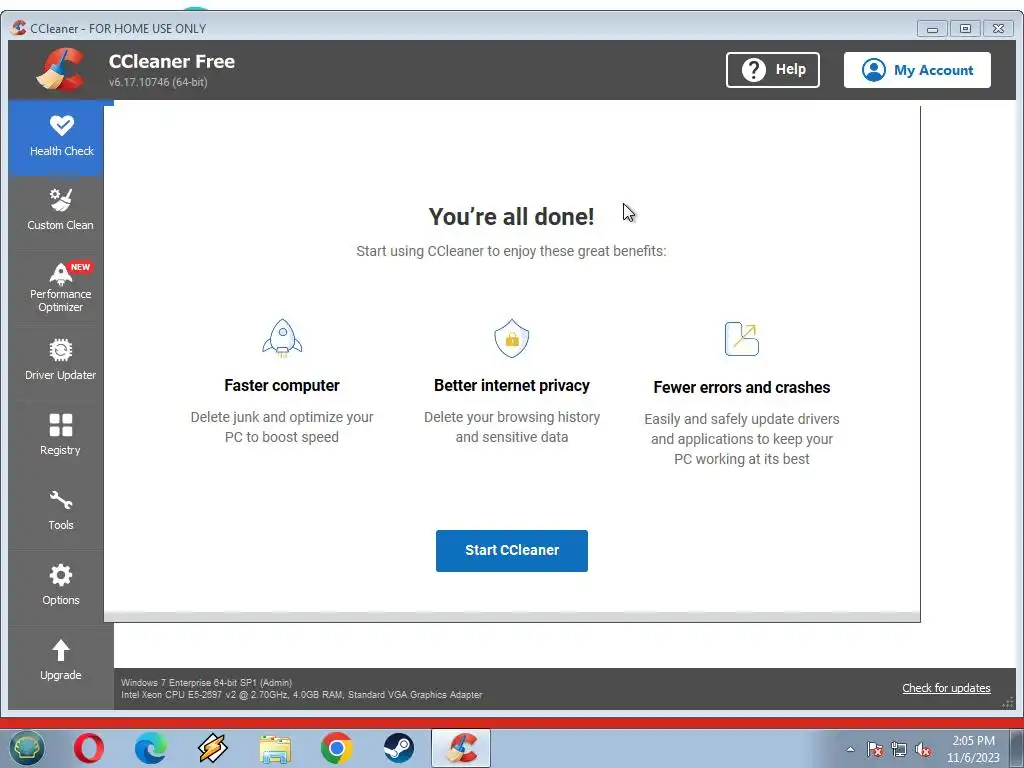Click the Faster computer rocket icon
The width and height of the screenshot is (1024, 768).
pos(282,338)
